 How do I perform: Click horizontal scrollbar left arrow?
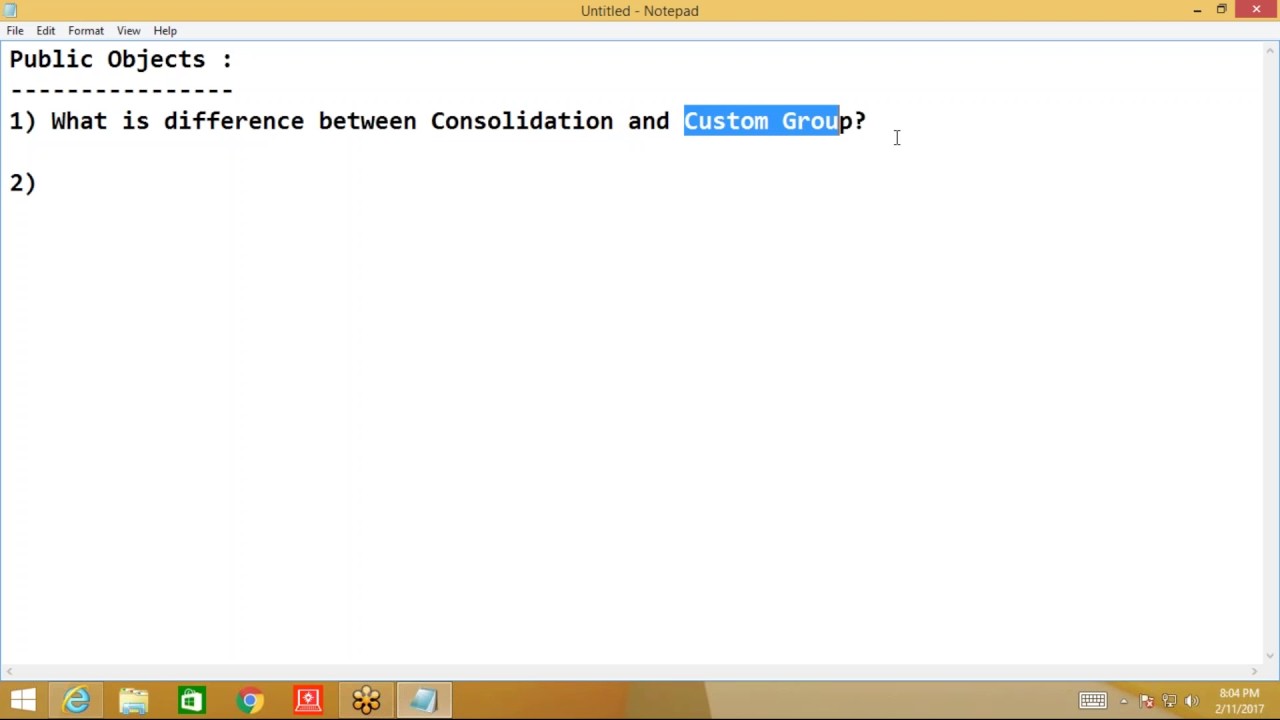click(8, 672)
